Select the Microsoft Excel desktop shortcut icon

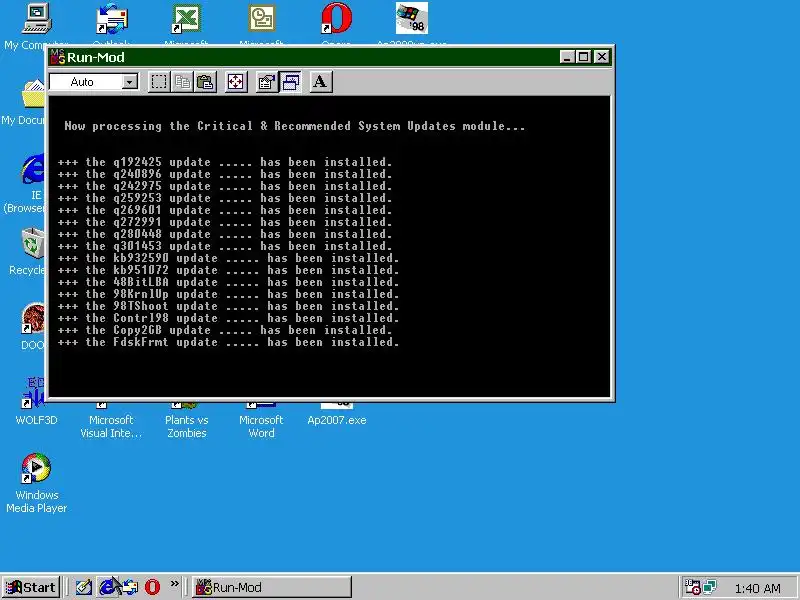point(186,19)
